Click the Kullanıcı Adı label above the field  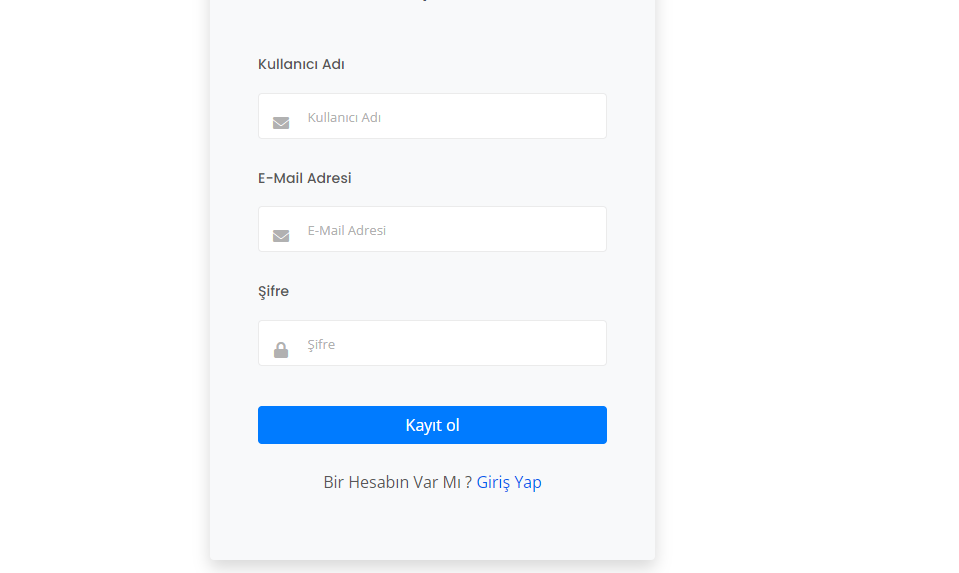pos(301,64)
